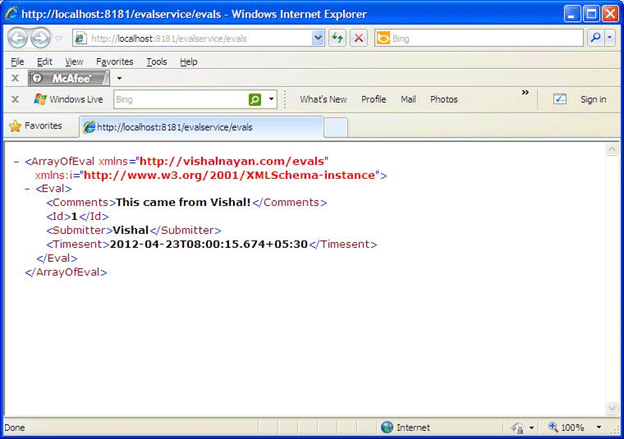Click the XMLSchema-instance namespace text
This screenshot has width=624, height=439.
click(230, 175)
